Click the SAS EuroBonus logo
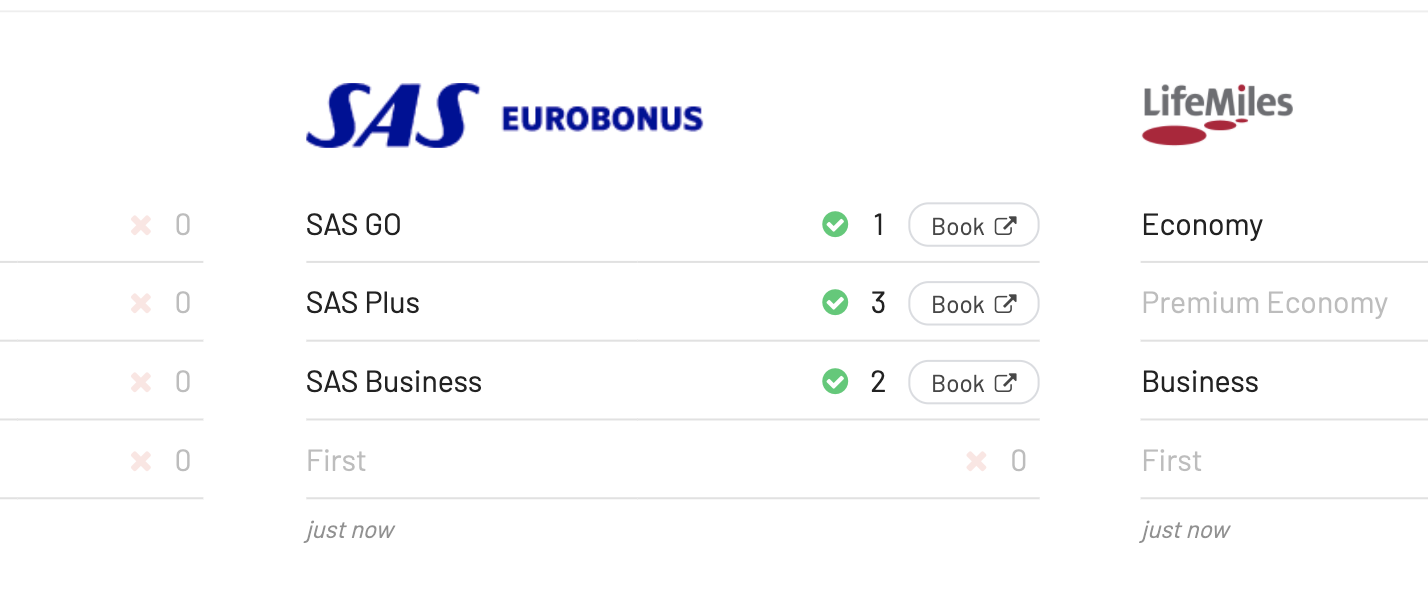Viewport: 1428px width, 610px height. (x=504, y=116)
